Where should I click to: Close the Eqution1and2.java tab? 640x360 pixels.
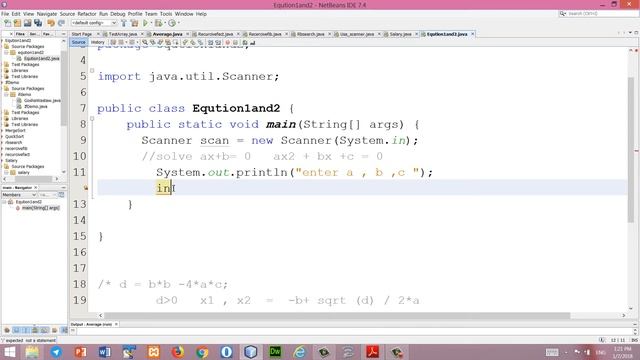(x=473, y=34)
